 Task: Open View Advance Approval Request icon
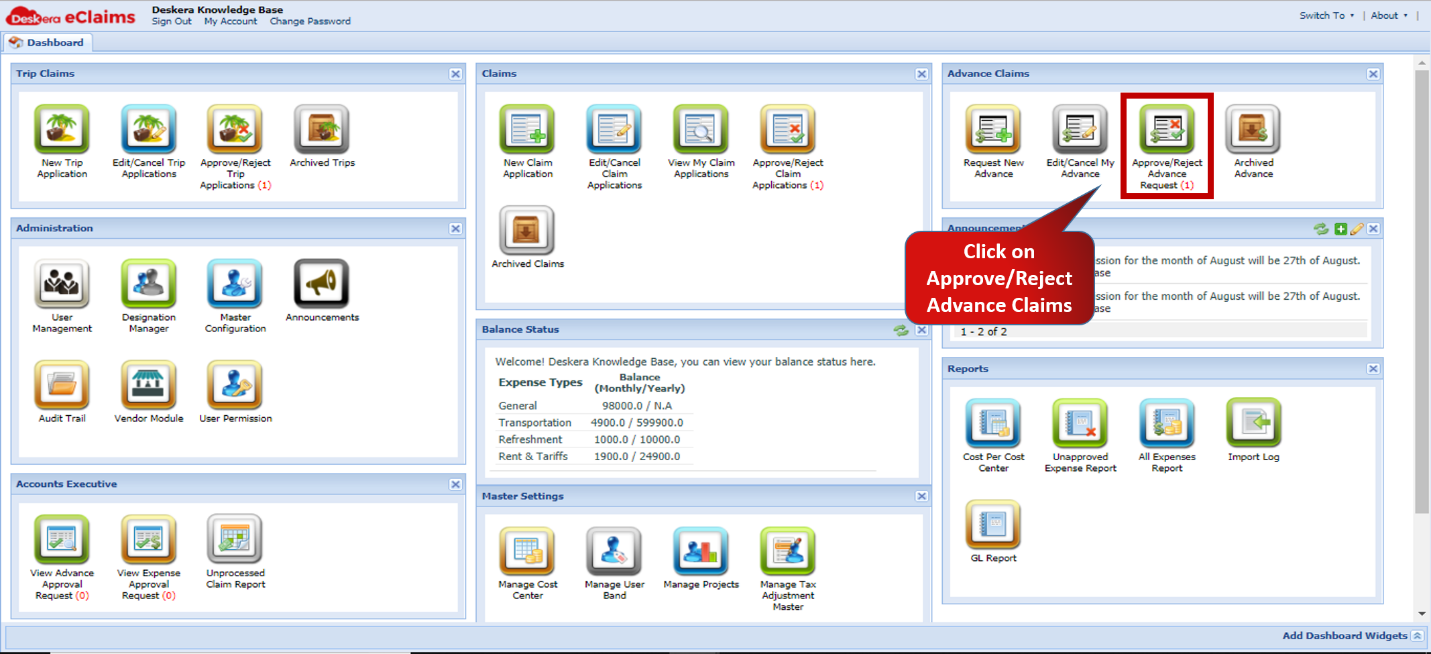click(62, 540)
